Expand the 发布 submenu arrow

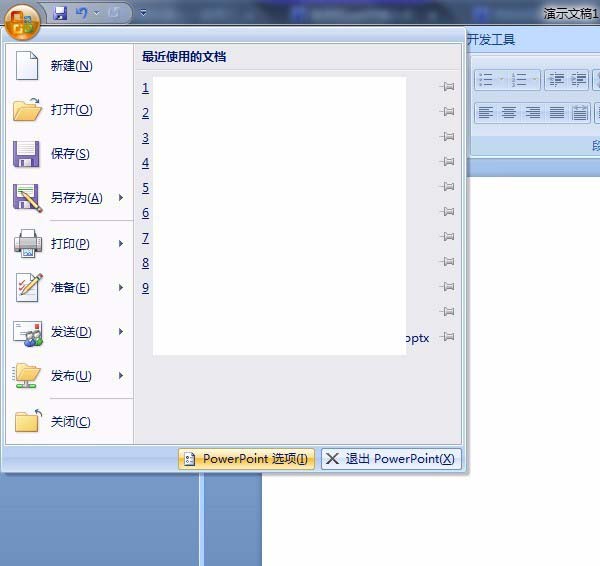(x=121, y=376)
